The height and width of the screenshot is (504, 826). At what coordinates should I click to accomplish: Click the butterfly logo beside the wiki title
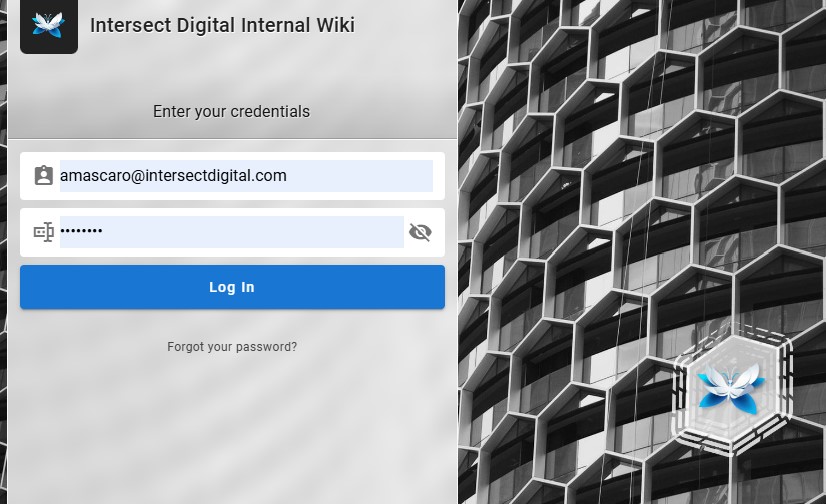pyautogui.click(x=48, y=25)
